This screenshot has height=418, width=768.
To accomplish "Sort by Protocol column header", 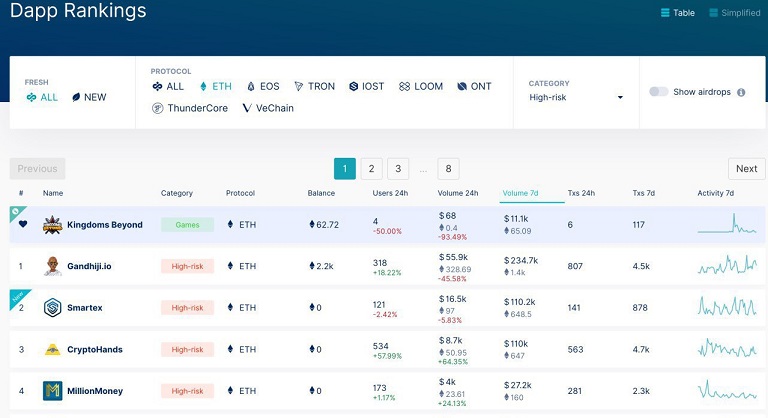I will pyautogui.click(x=240, y=193).
